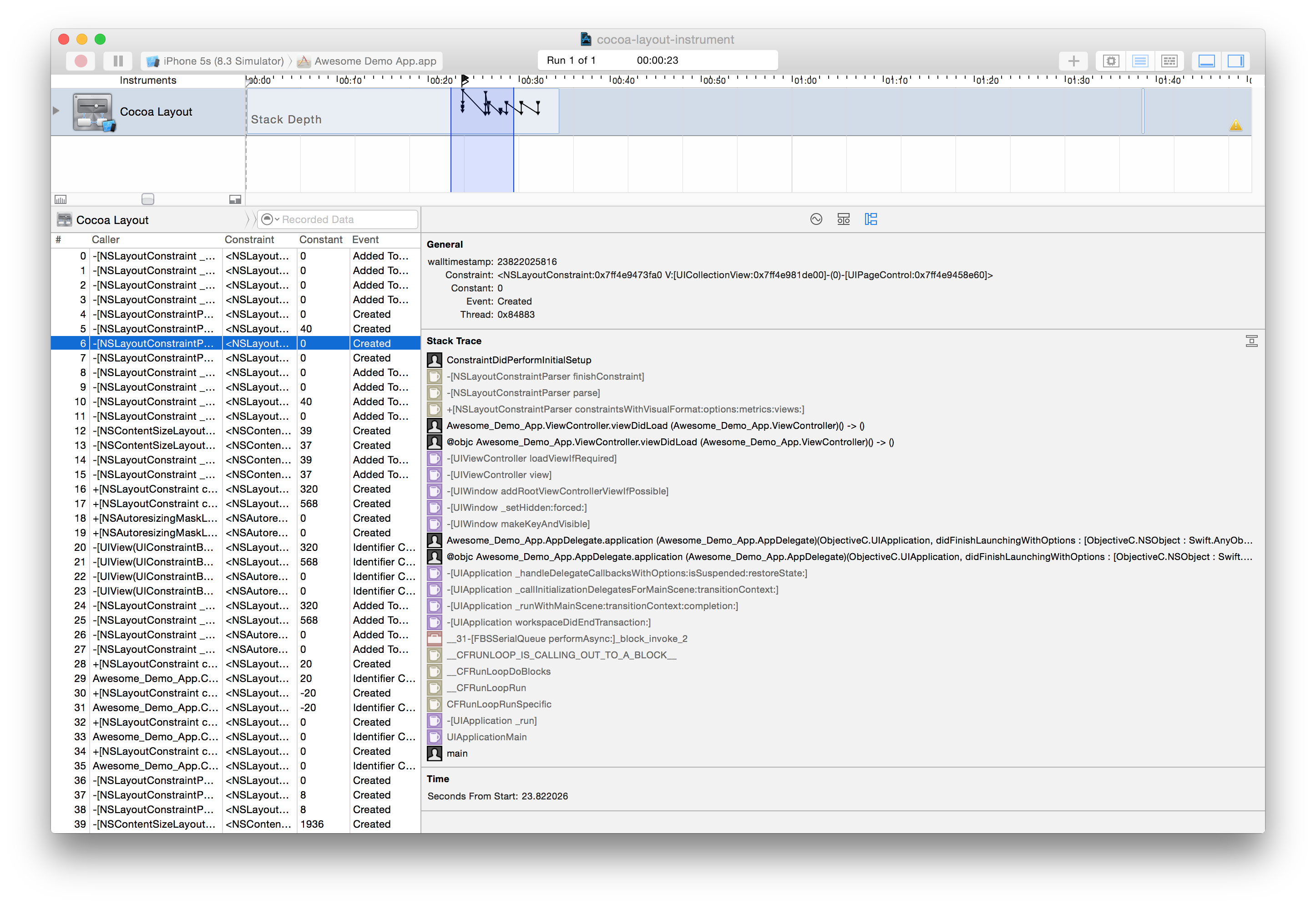
Task: Select the main stack frame
Action: 456,753
